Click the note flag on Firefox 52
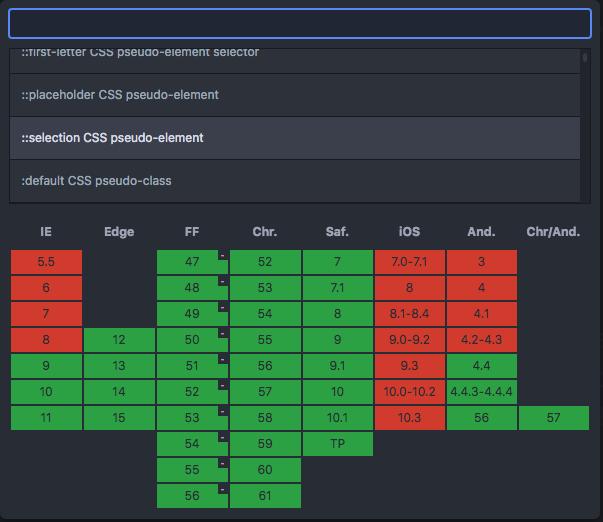603x522 pixels. tap(223, 385)
